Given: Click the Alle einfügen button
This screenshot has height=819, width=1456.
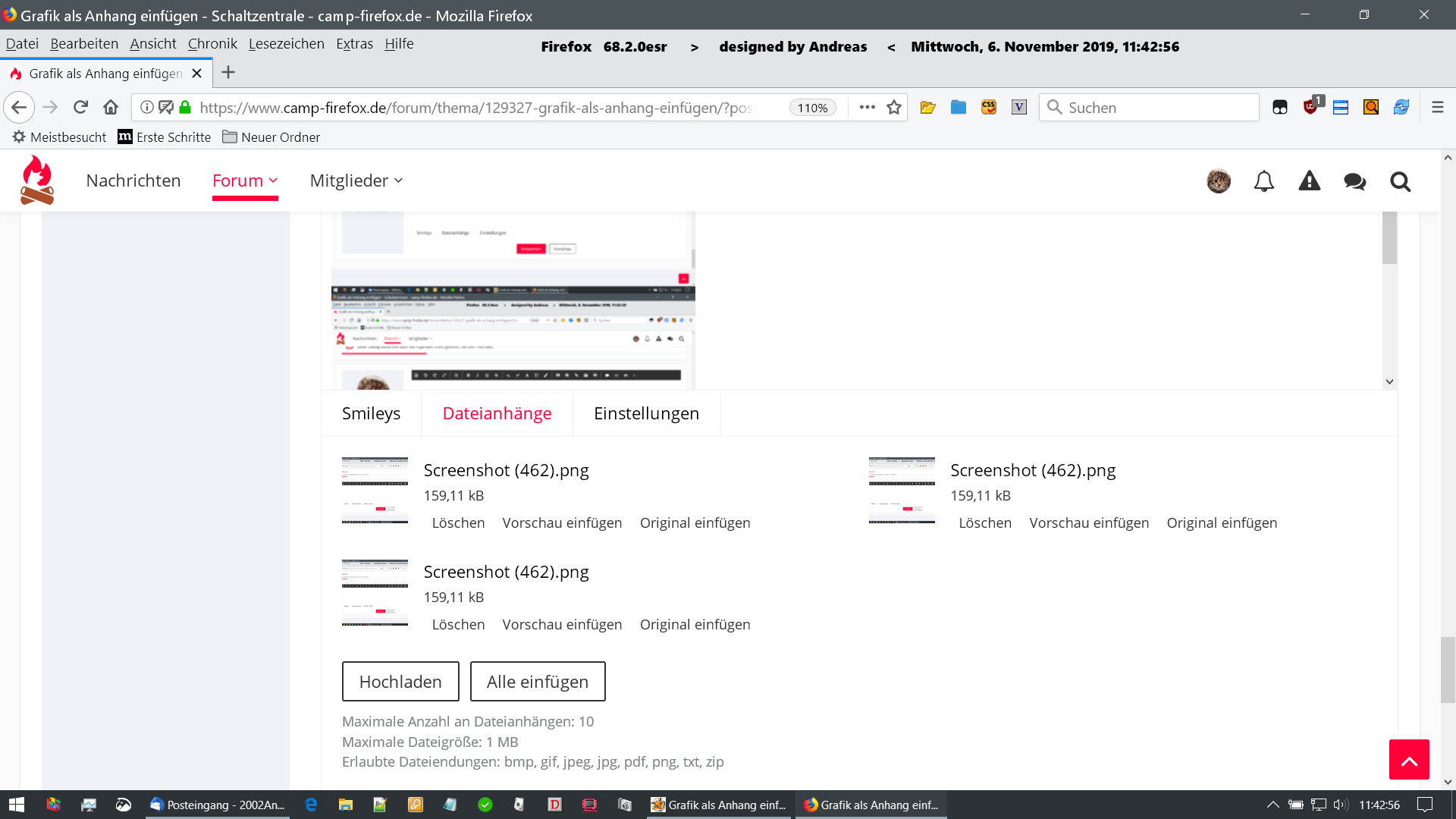Looking at the screenshot, I should click(537, 681).
